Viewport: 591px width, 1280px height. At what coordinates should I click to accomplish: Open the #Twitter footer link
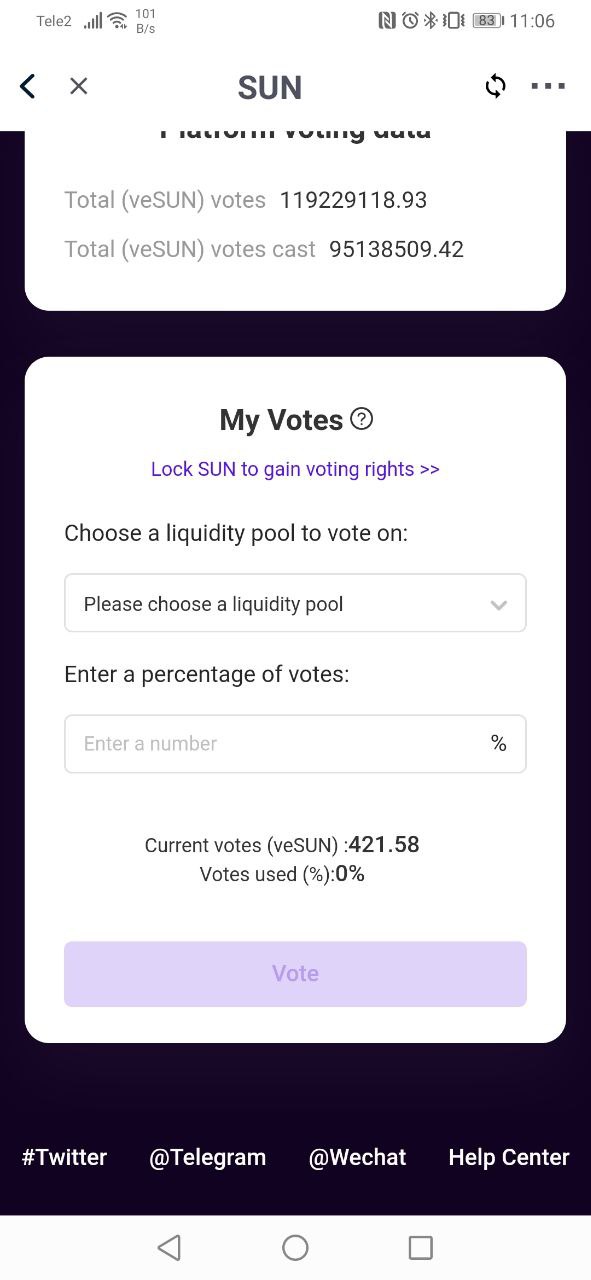pos(64,1157)
